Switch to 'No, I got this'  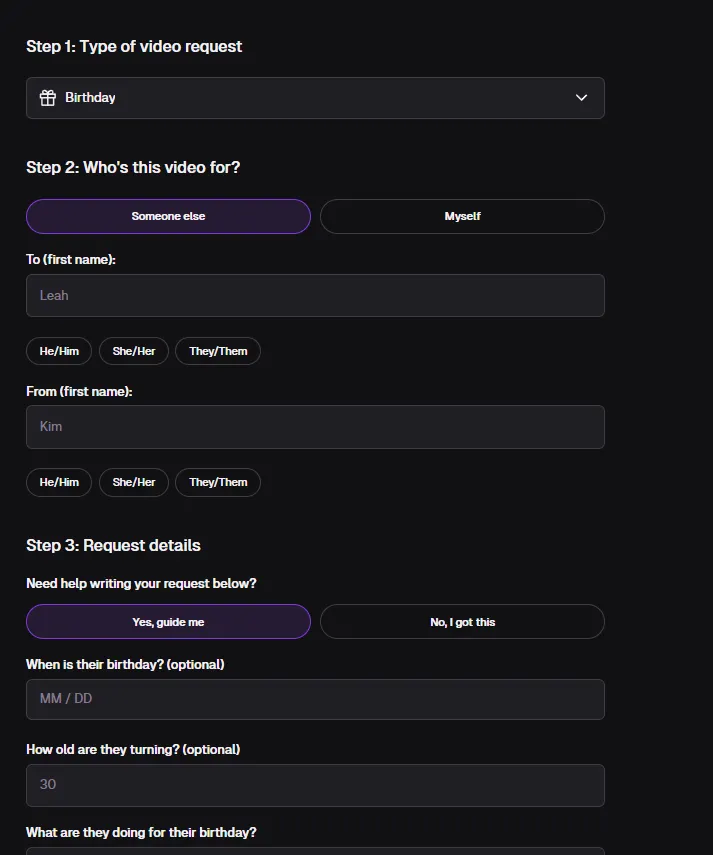(x=462, y=622)
